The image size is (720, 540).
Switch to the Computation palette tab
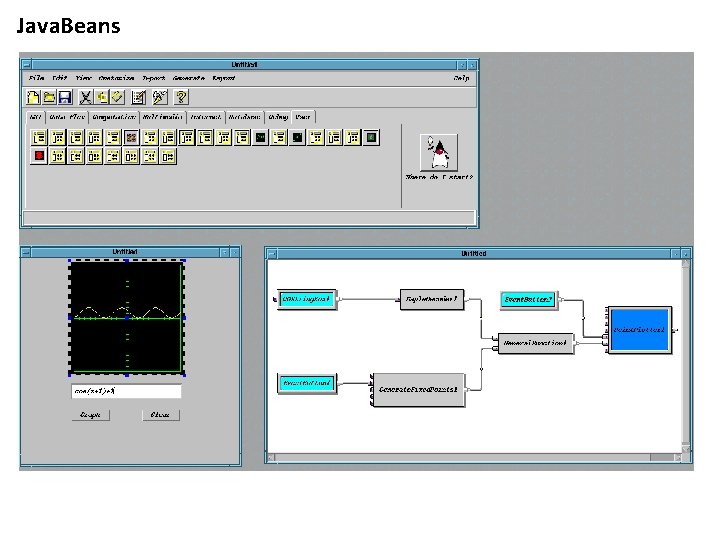pos(114,117)
